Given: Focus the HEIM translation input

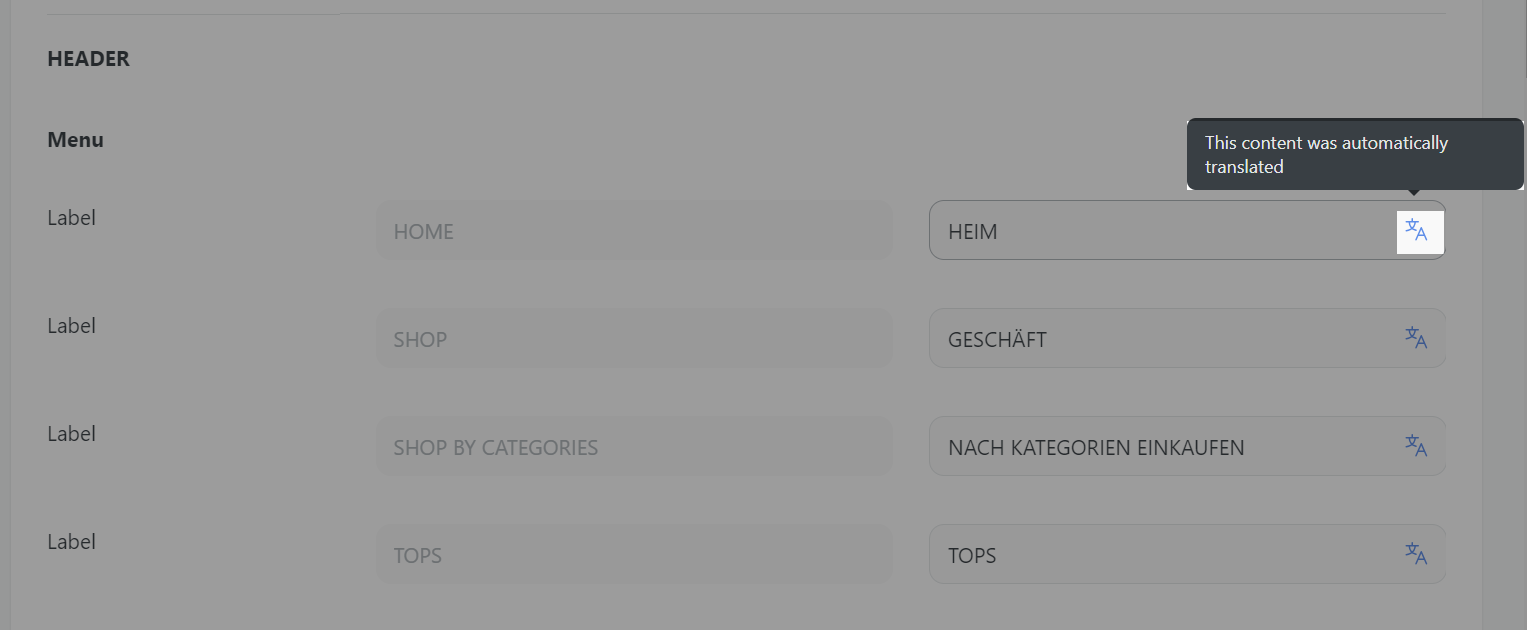Looking at the screenshot, I should point(1187,230).
